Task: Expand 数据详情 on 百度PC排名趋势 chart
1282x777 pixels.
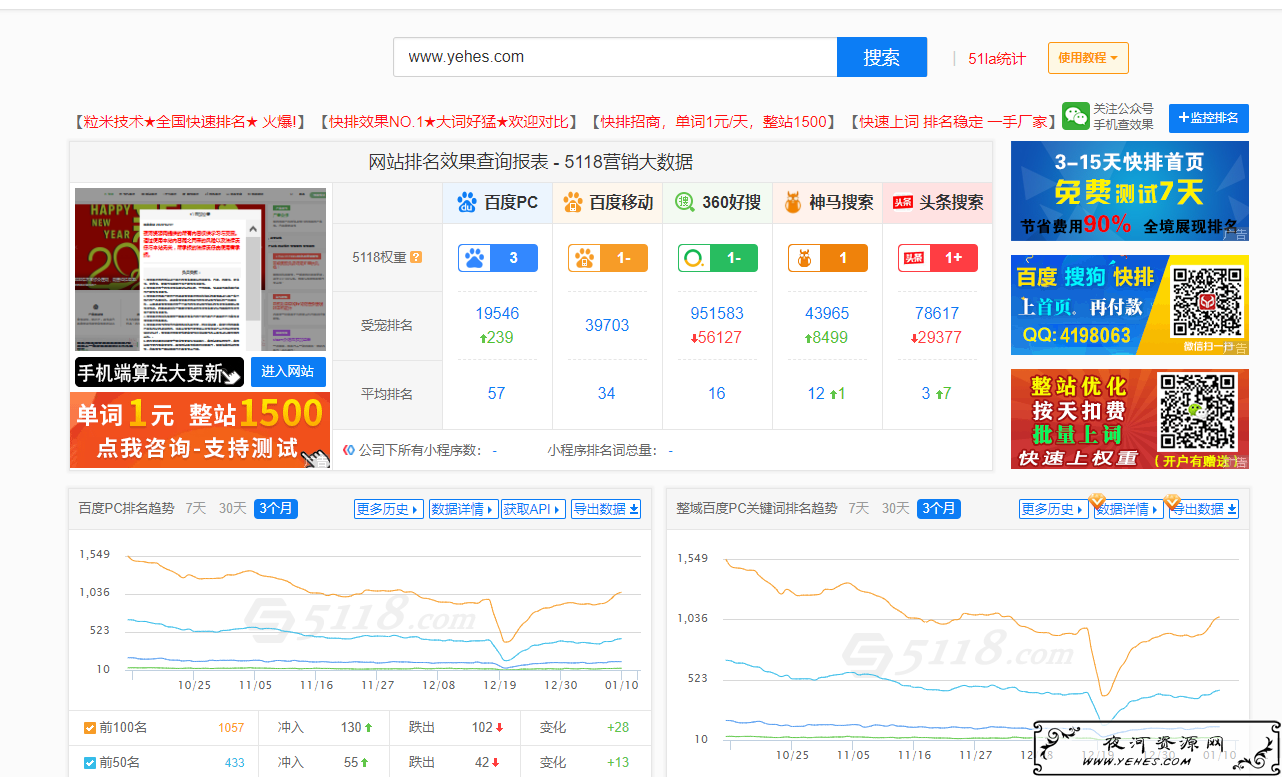Action: [x=463, y=509]
